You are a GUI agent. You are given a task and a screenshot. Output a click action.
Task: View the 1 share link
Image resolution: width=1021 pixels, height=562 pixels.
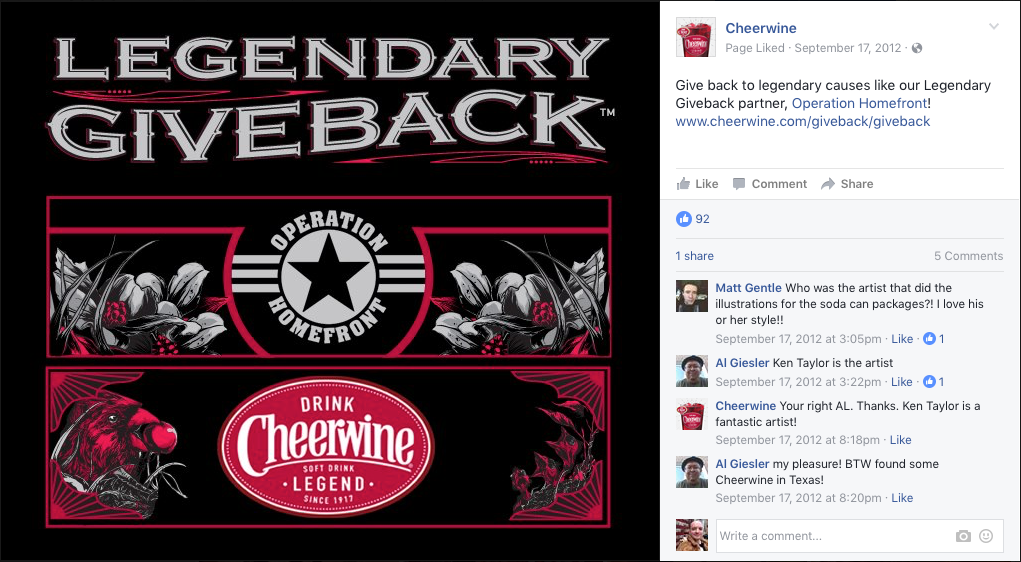click(694, 256)
